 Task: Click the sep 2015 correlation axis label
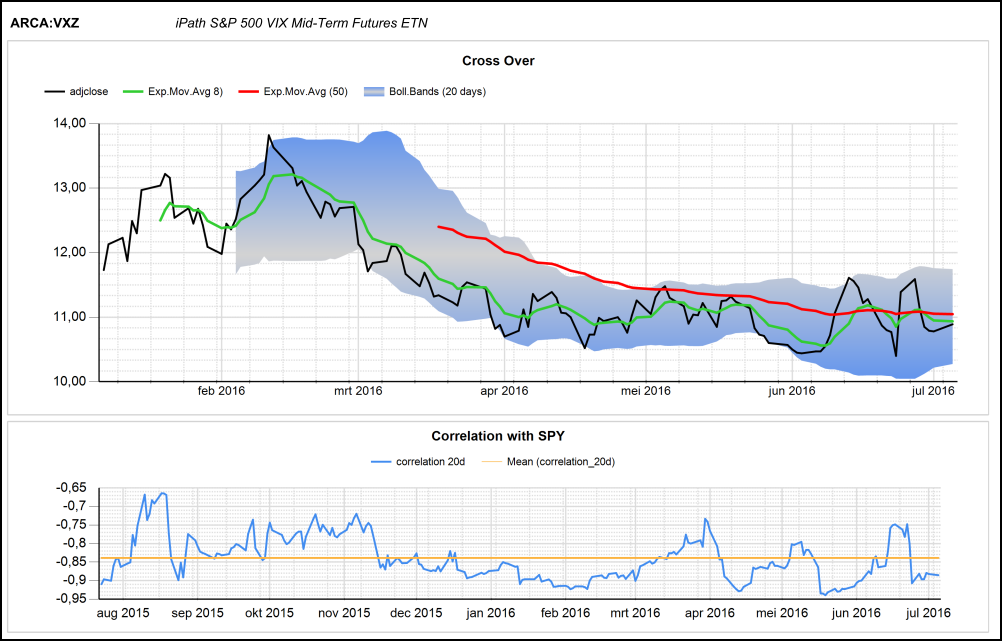197,613
